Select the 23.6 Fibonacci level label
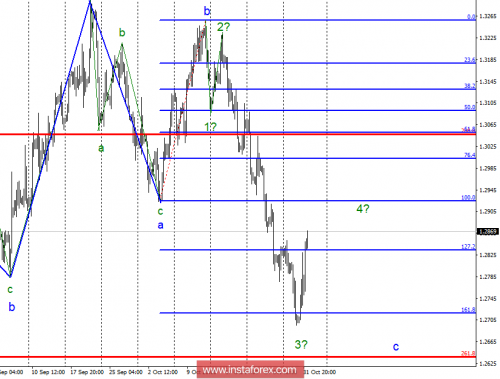Image resolution: width=500 pixels, height=379 pixels. (x=470, y=60)
